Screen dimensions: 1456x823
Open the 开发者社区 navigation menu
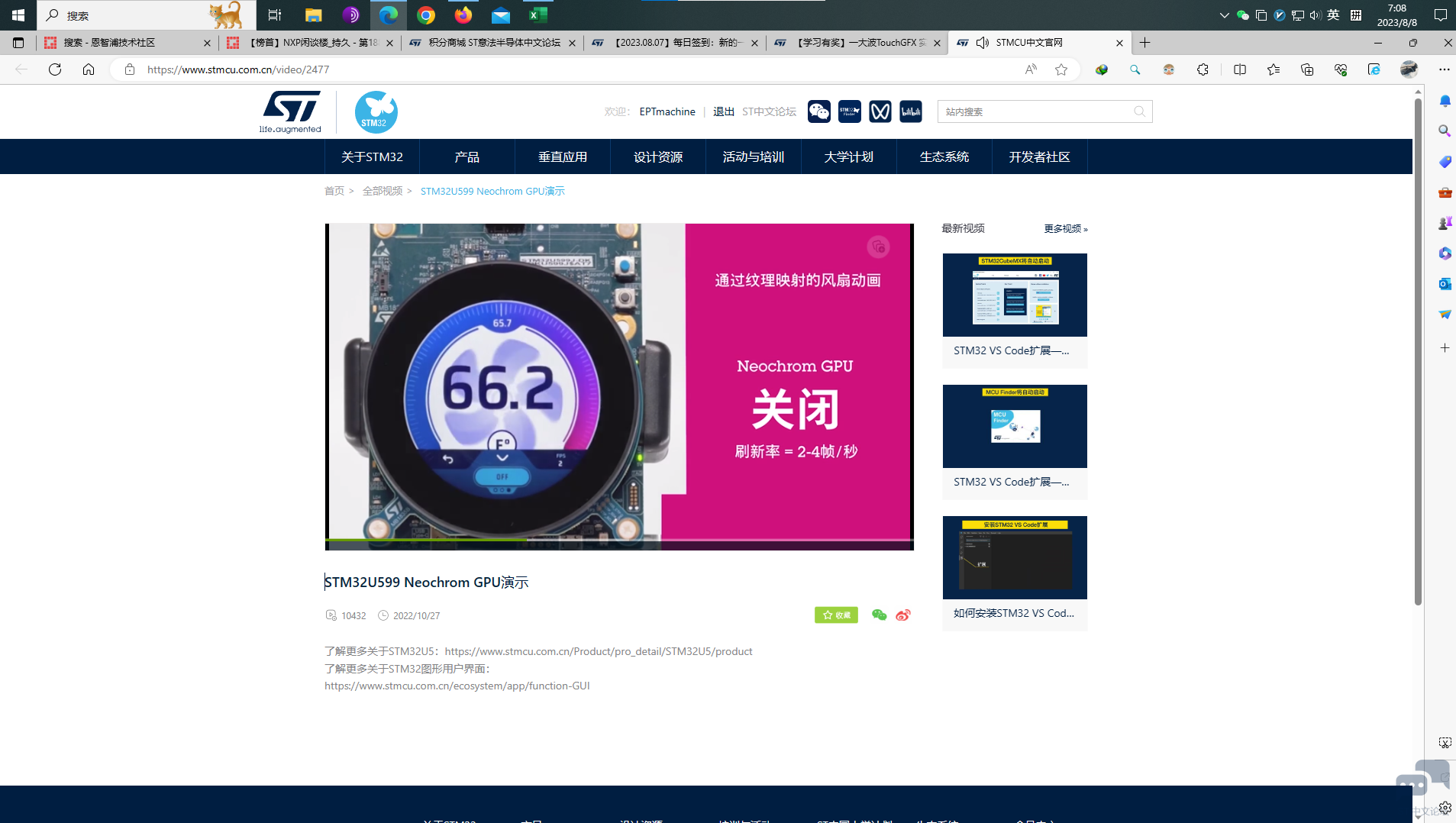click(1040, 157)
